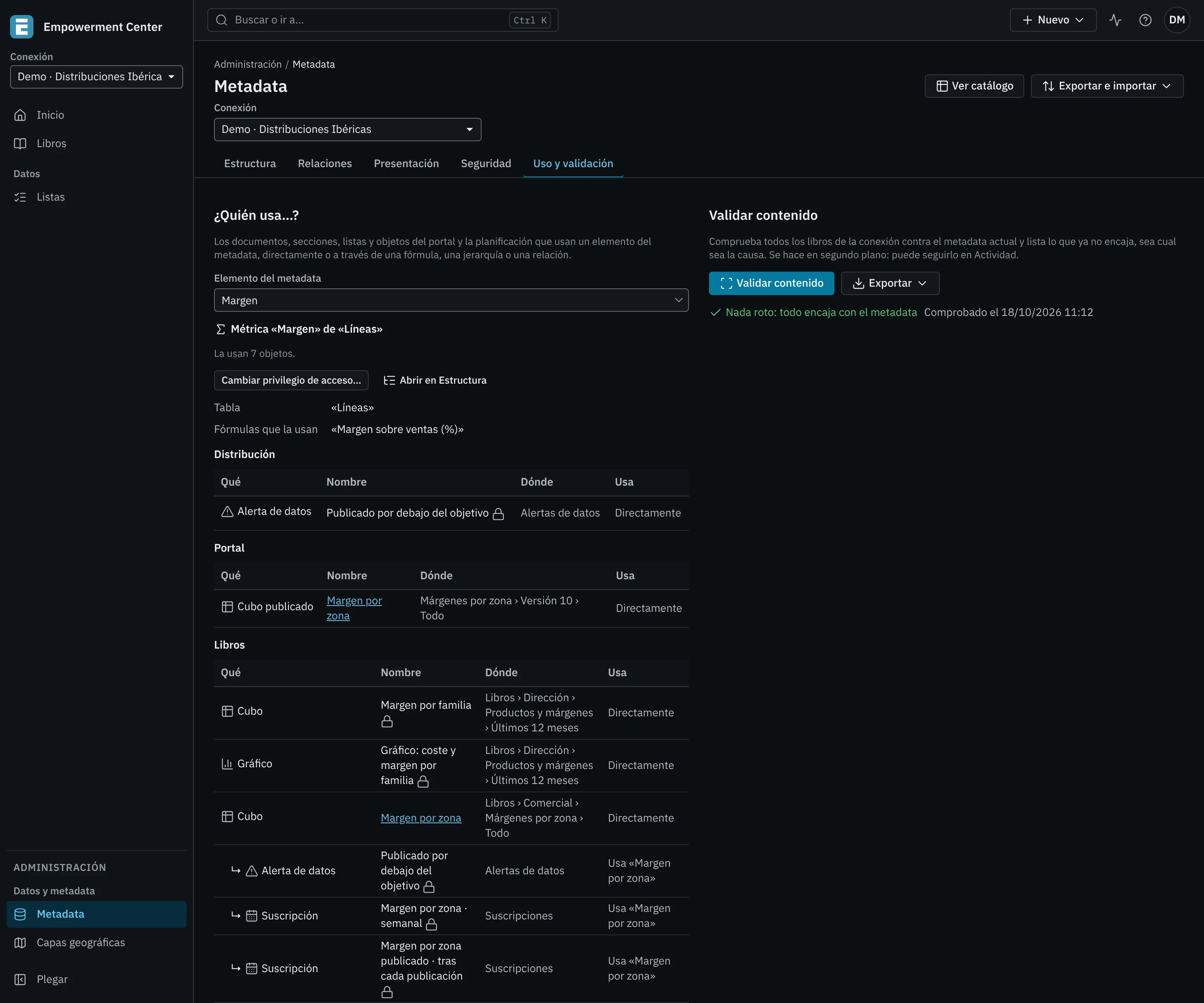Open the activity pulse icon in top bar
The image size is (1204, 1003).
(1115, 20)
